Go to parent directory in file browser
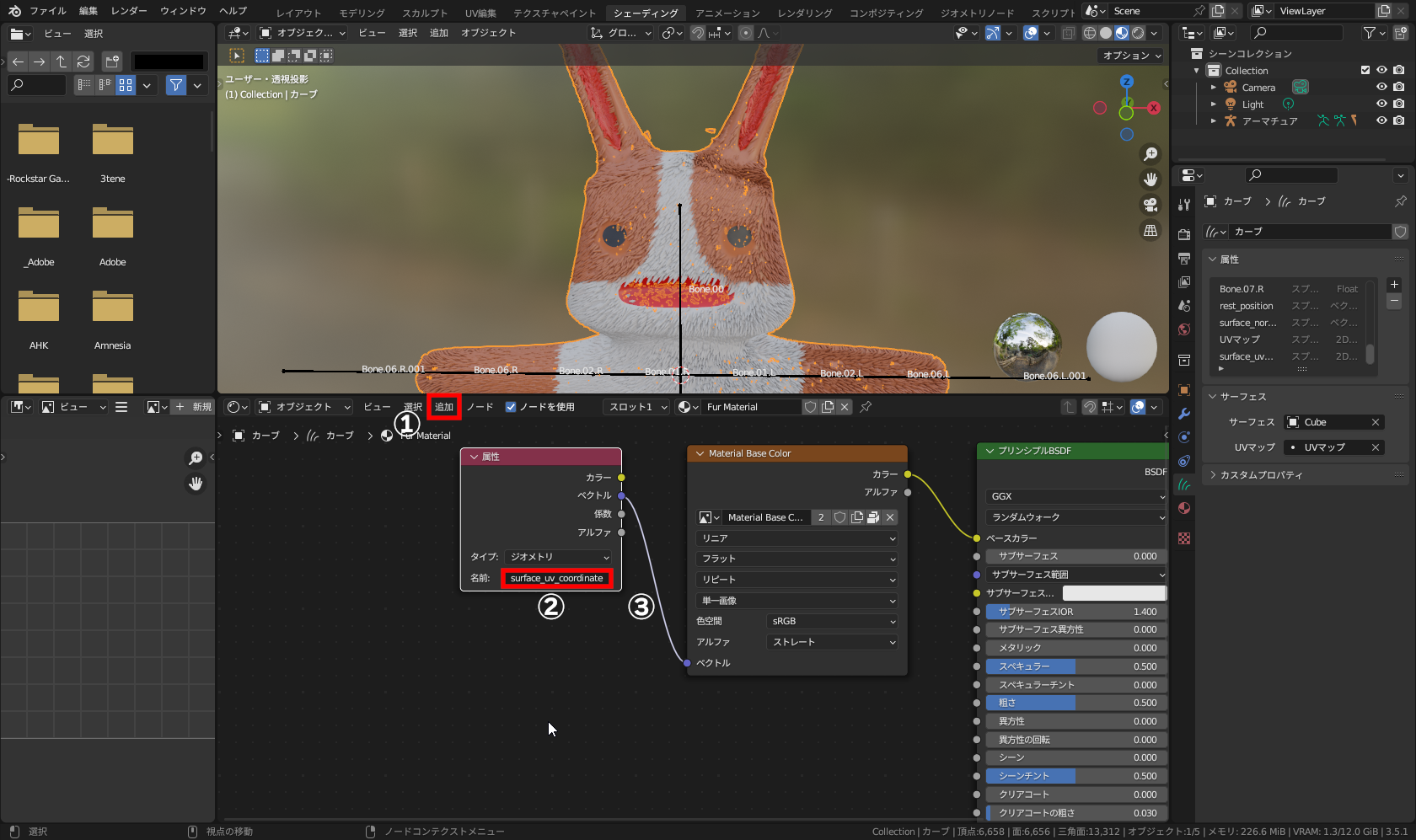This screenshot has width=1416, height=840. click(62, 62)
